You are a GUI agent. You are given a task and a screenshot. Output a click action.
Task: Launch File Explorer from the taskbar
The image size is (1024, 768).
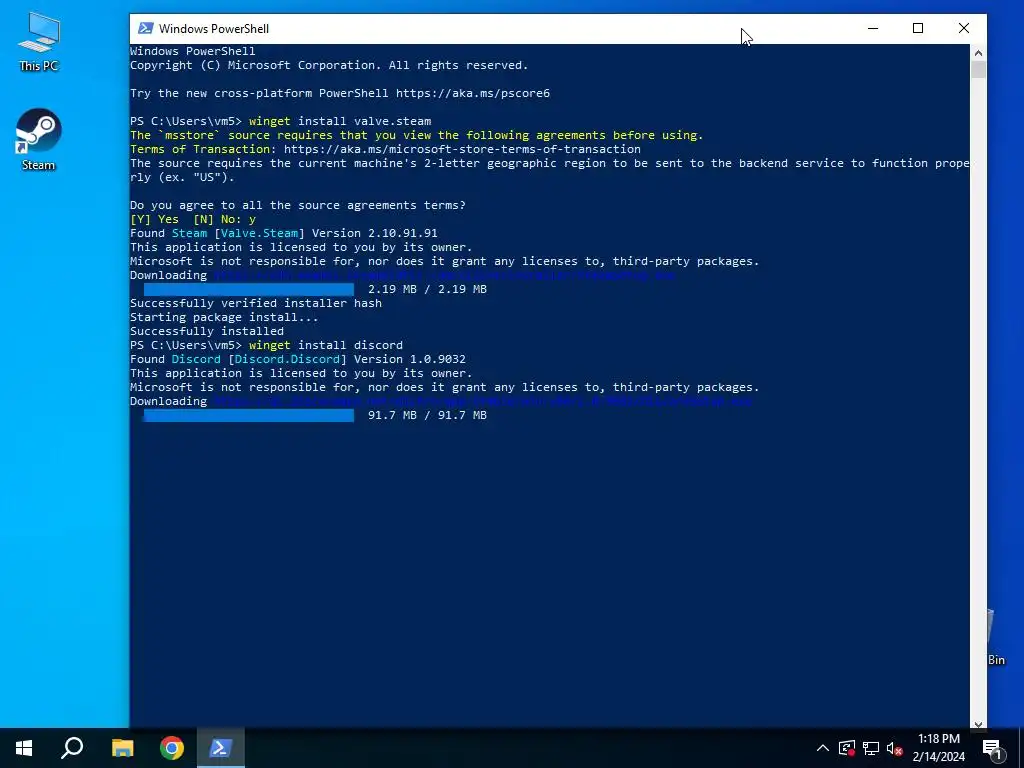click(122, 748)
